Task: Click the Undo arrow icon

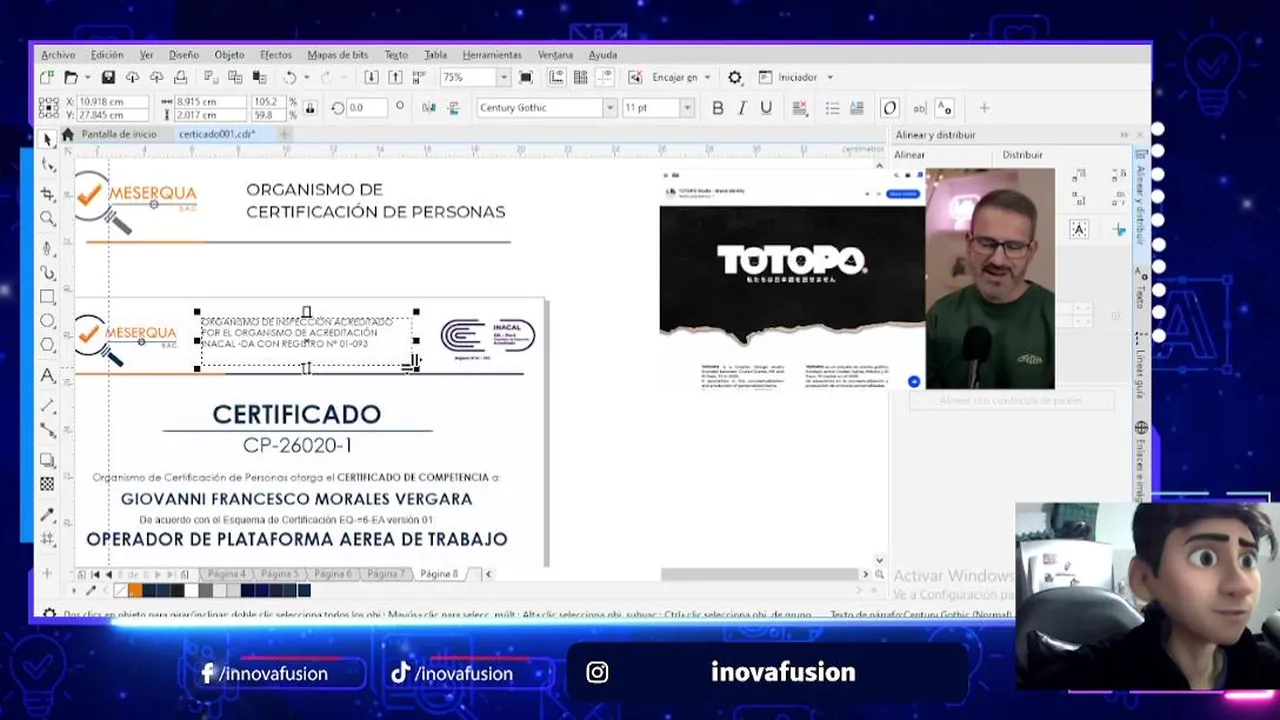Action: (x=290, y=77)
